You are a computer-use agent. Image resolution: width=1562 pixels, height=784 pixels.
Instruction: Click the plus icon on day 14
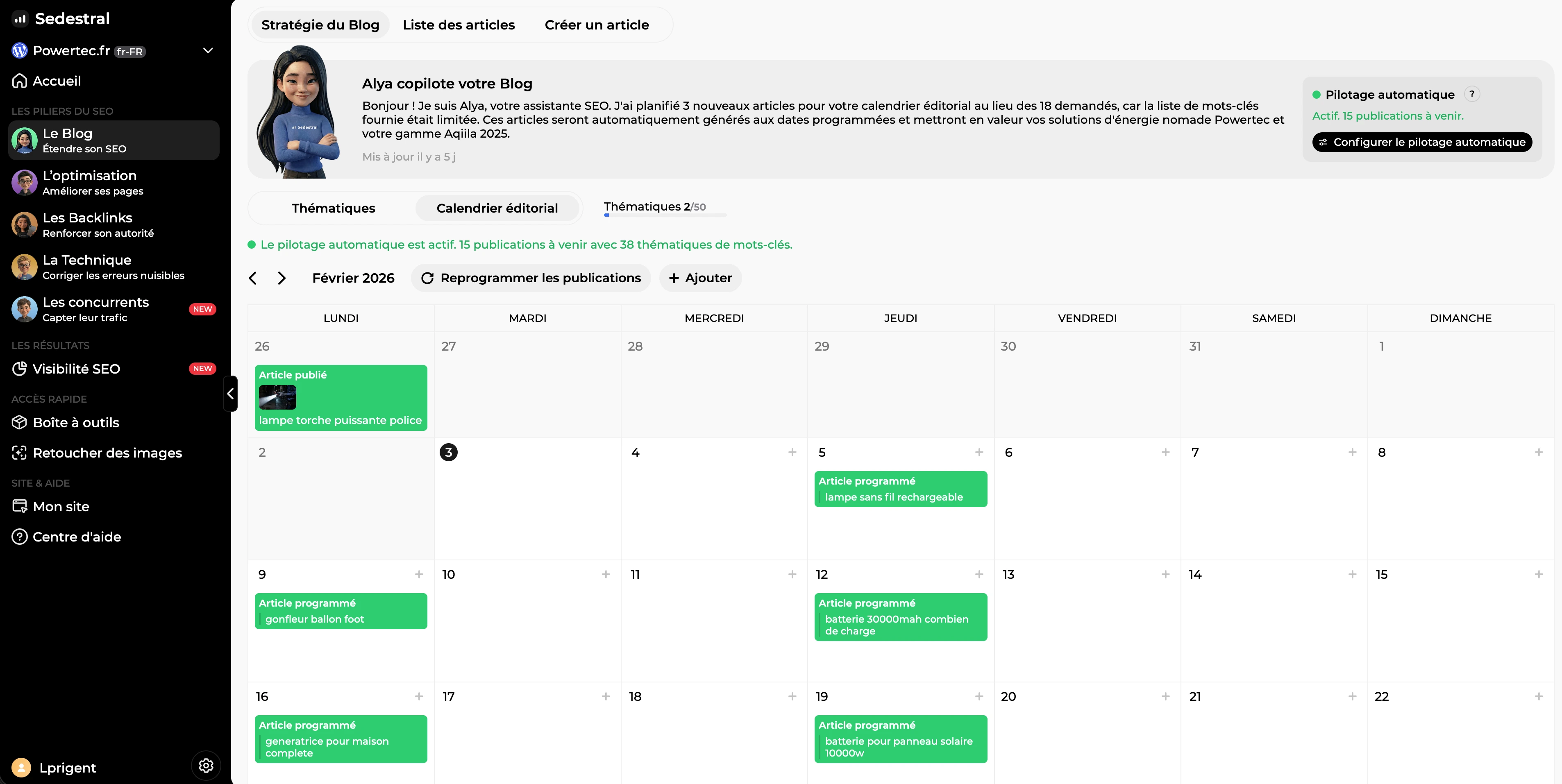(1352, 574)
